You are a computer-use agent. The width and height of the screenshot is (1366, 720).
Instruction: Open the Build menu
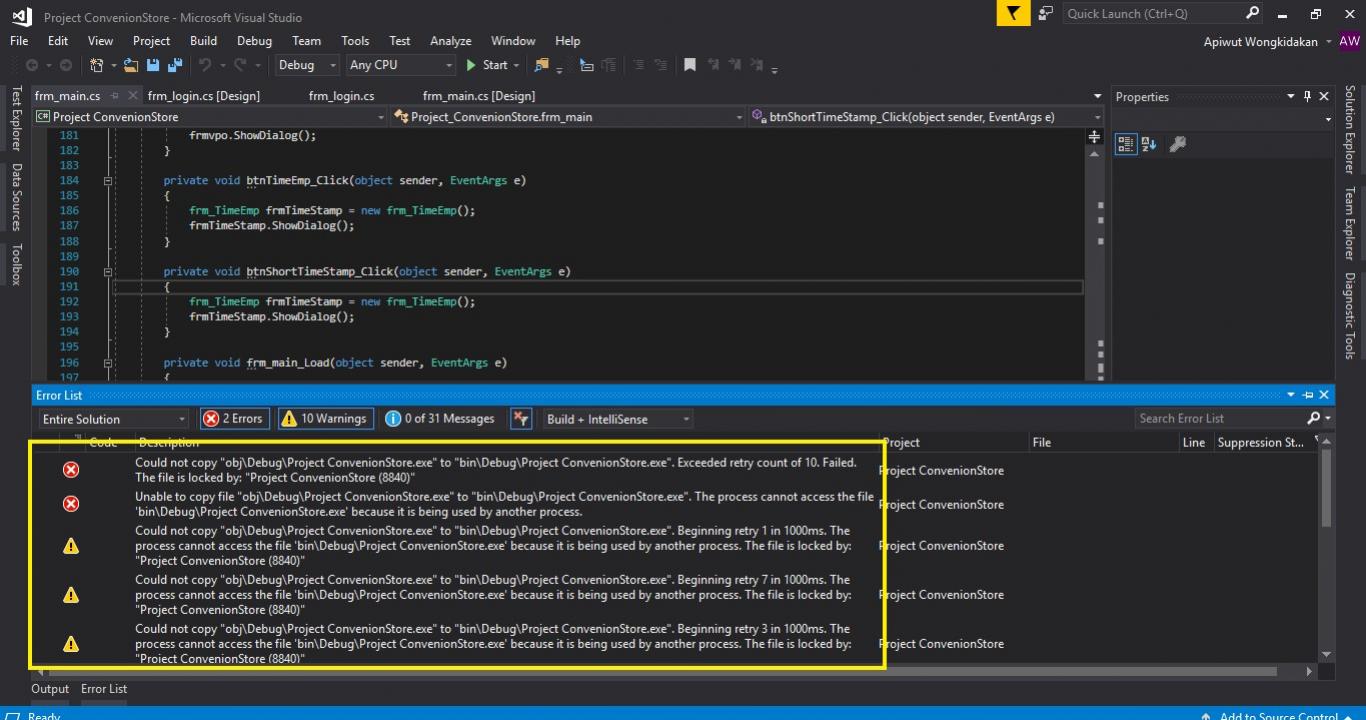pyautogui.click(x=203, y=41)
